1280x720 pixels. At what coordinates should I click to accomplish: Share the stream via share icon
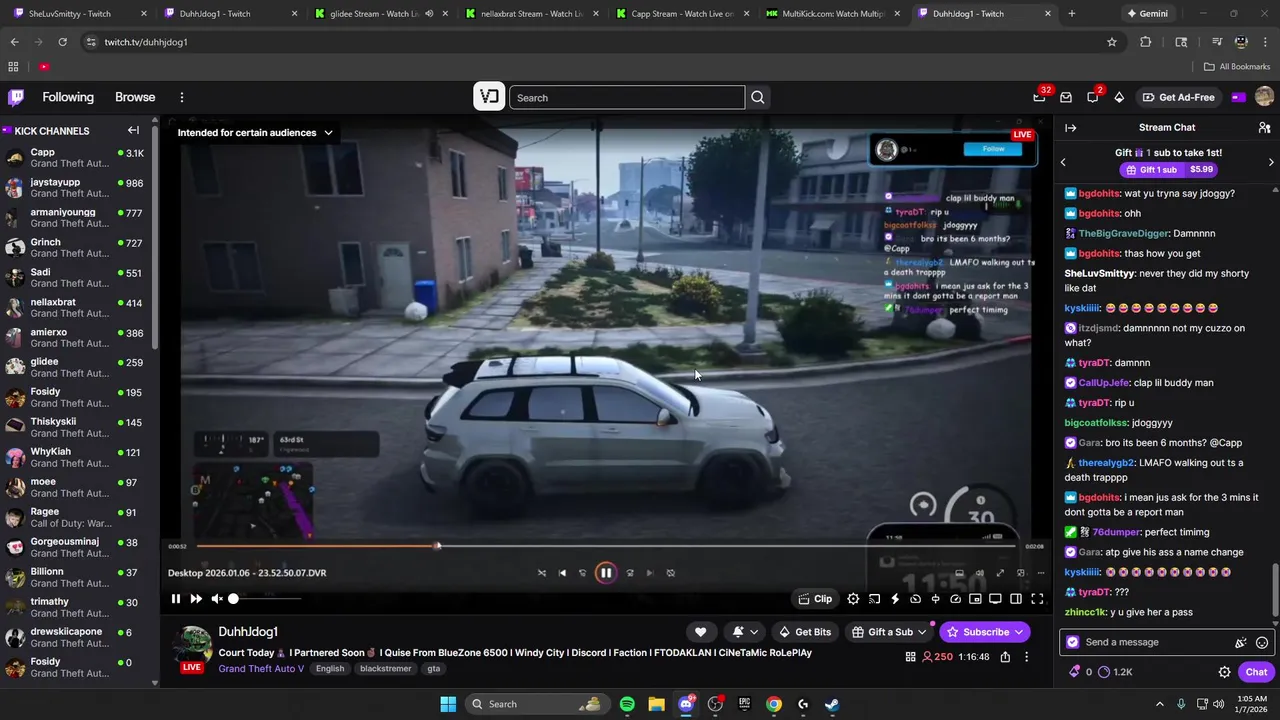pyautogui.click(x=1005, y=657)
